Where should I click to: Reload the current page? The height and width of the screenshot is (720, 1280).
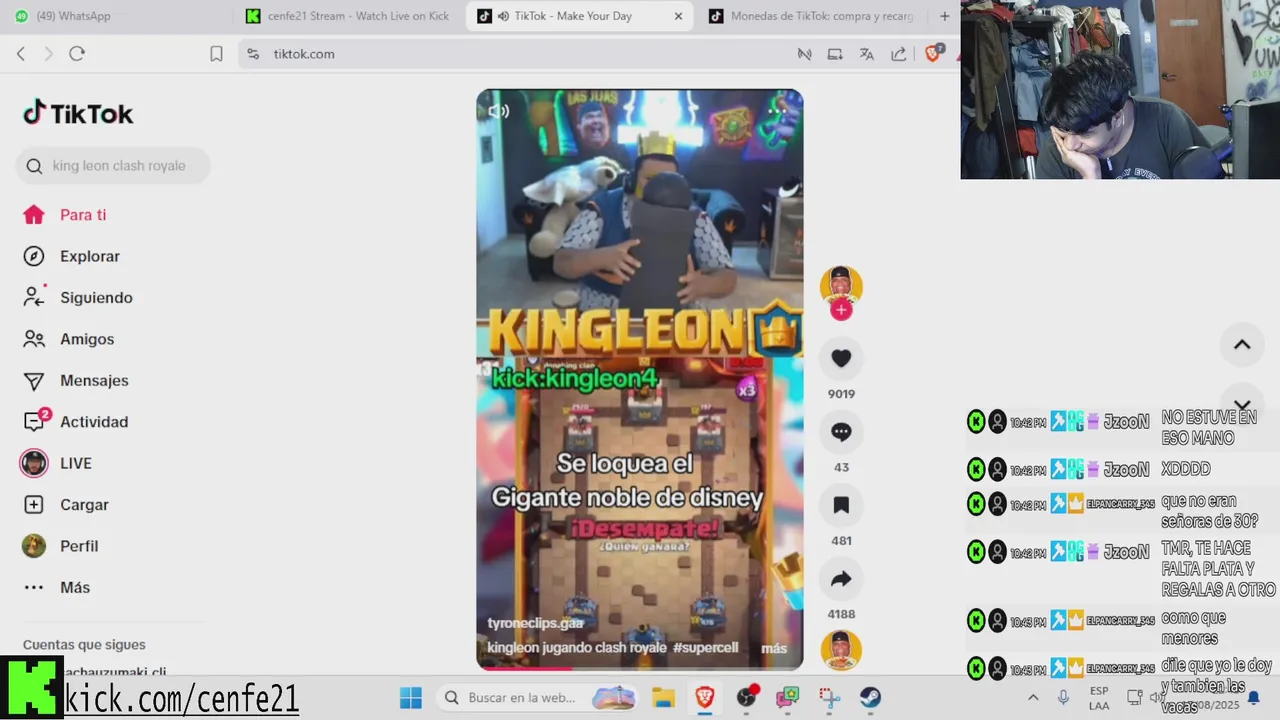point(77,54)
